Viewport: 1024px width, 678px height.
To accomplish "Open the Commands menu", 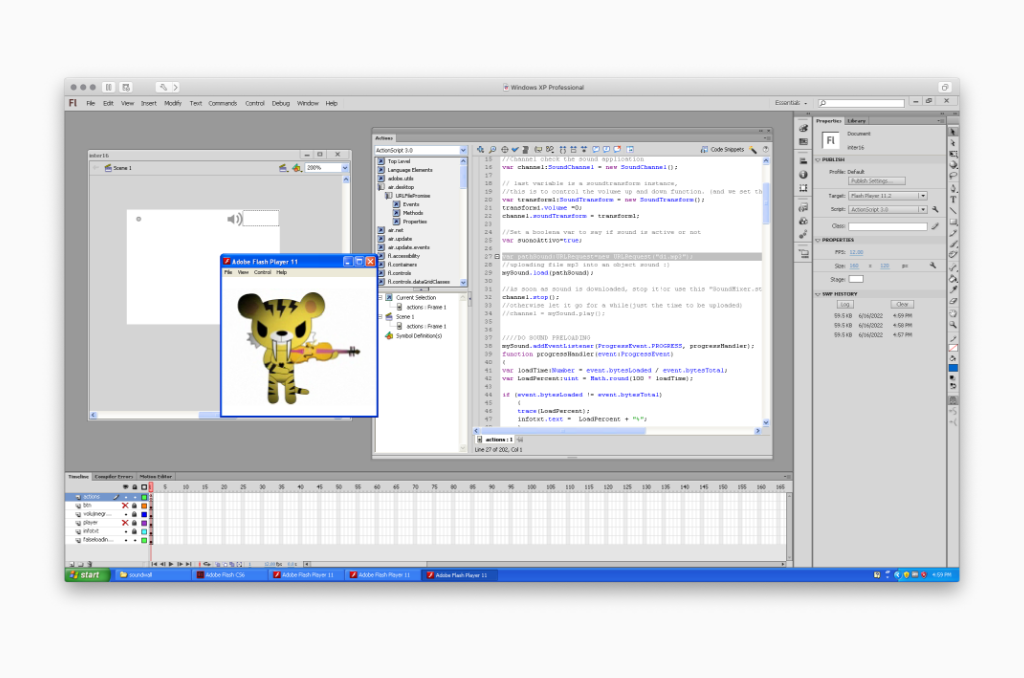I will (x=223, y=103).
